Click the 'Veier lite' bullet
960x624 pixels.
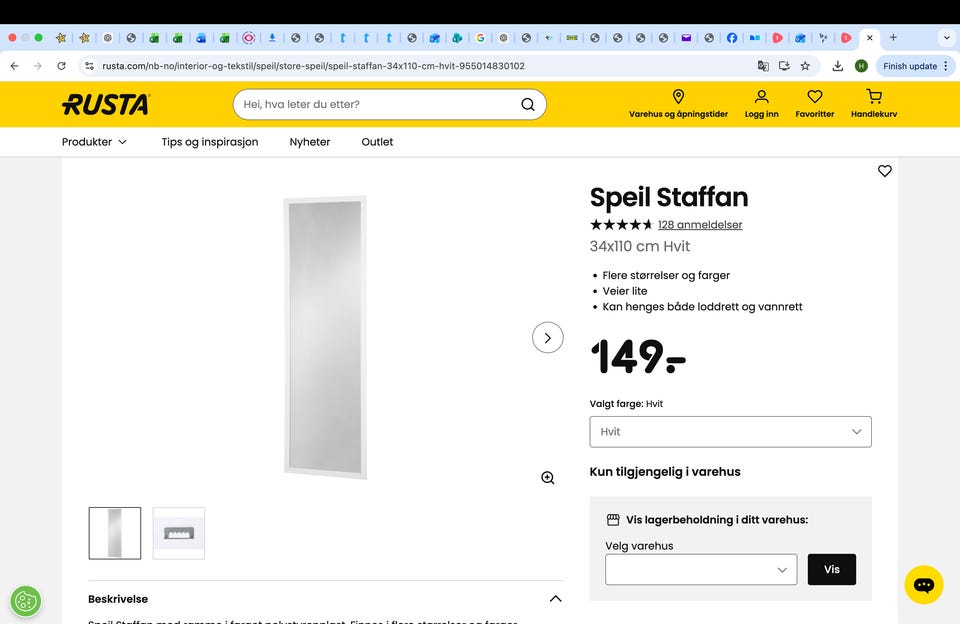(x=624, y=291)
